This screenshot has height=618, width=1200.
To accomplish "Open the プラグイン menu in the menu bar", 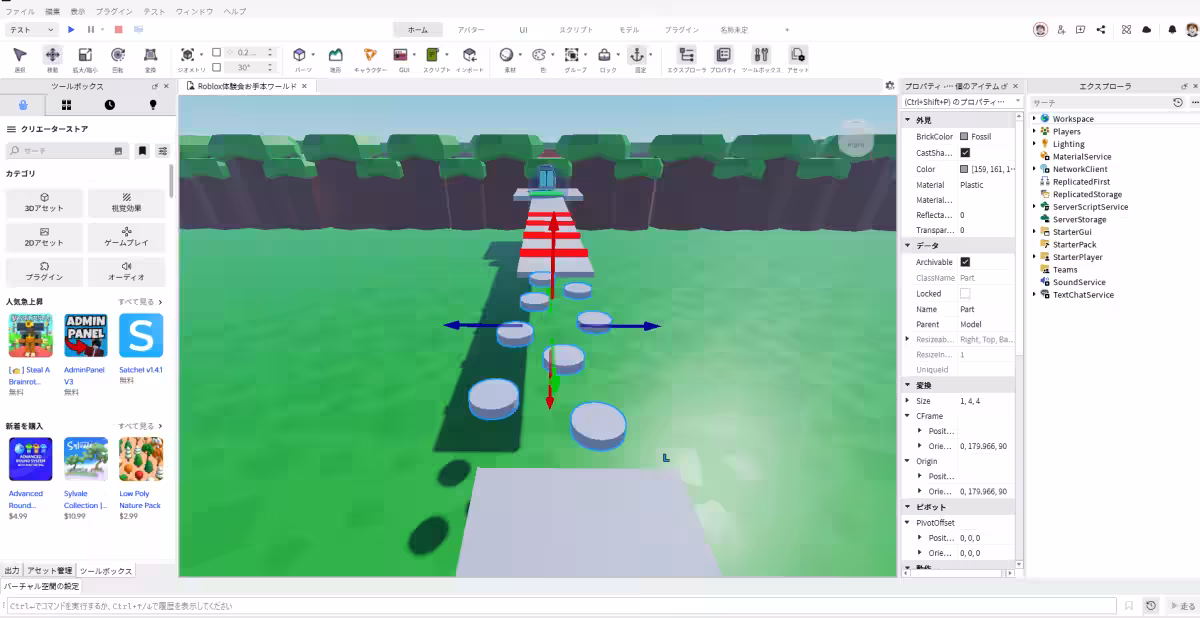I will tap(114, 11).
